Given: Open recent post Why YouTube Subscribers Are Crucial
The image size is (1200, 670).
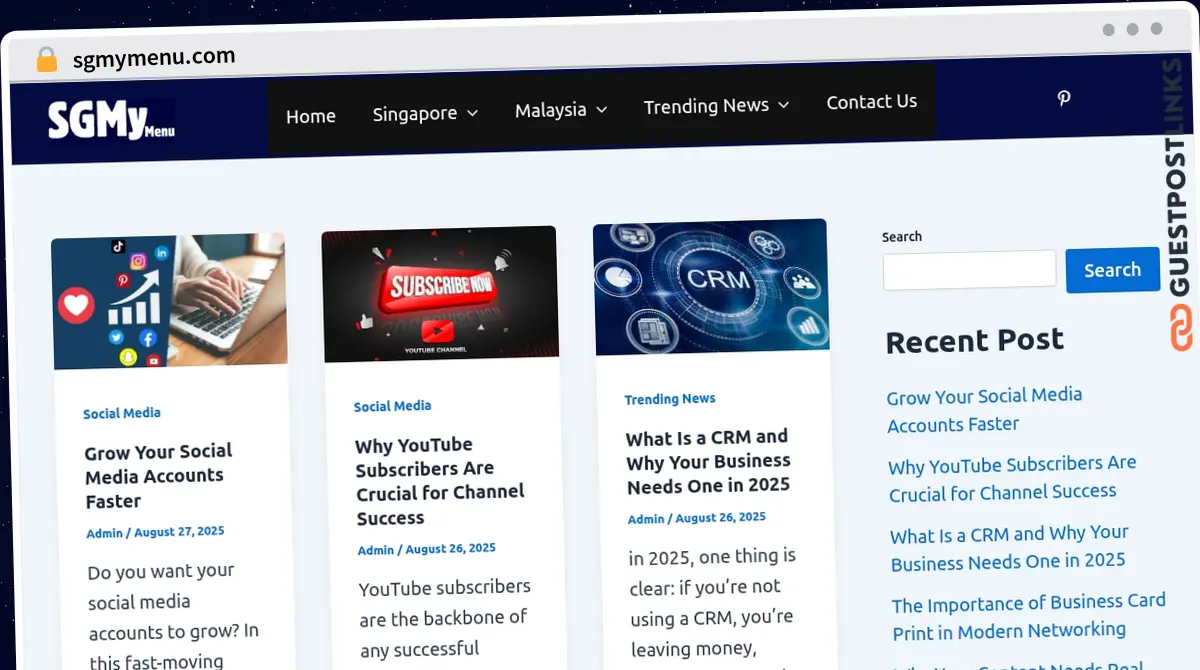Looking at the screenshot, I should click(x=1012, y=478).
